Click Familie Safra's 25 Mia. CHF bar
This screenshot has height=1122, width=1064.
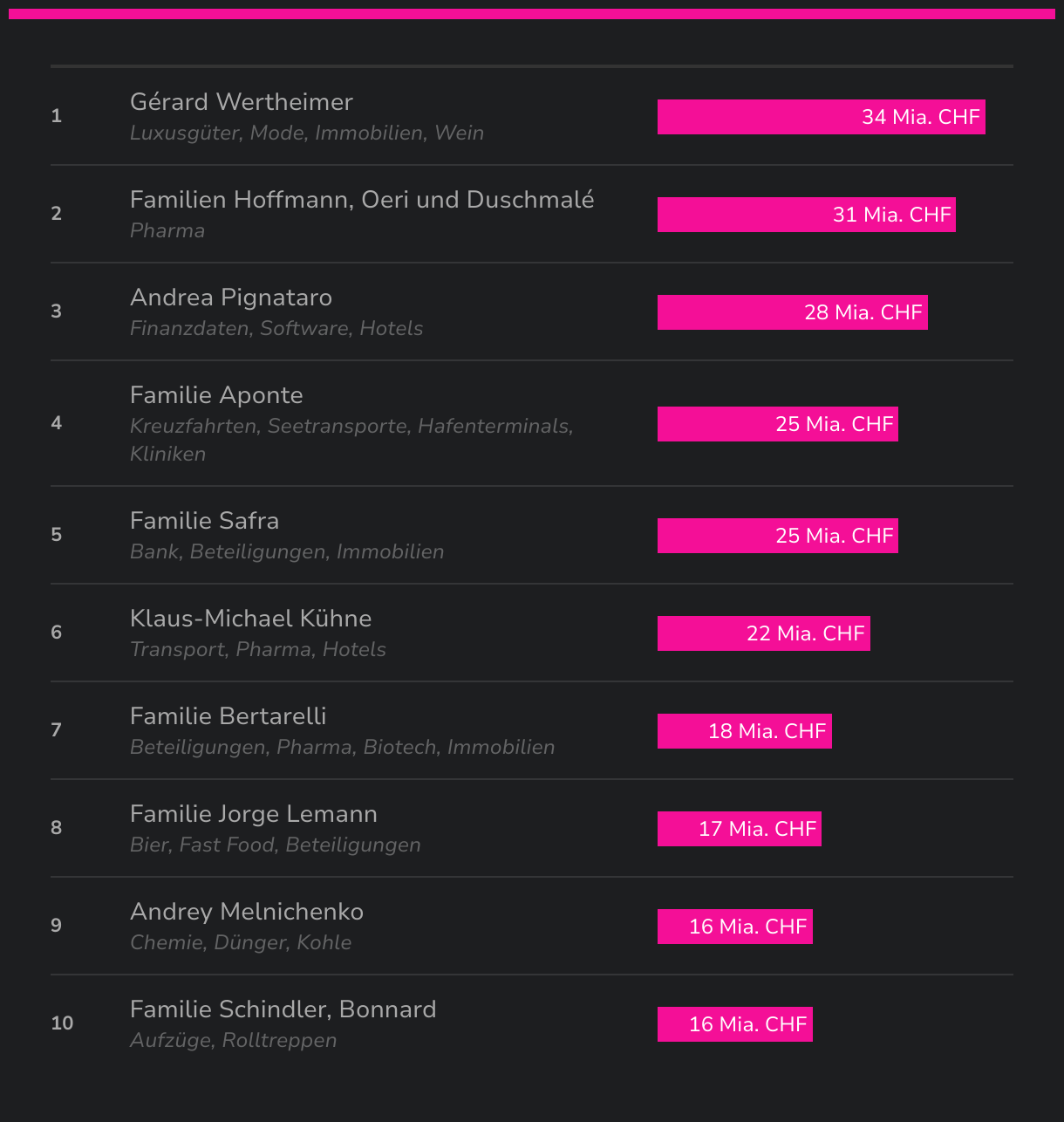pyautogui.click(x=777, y=536)
